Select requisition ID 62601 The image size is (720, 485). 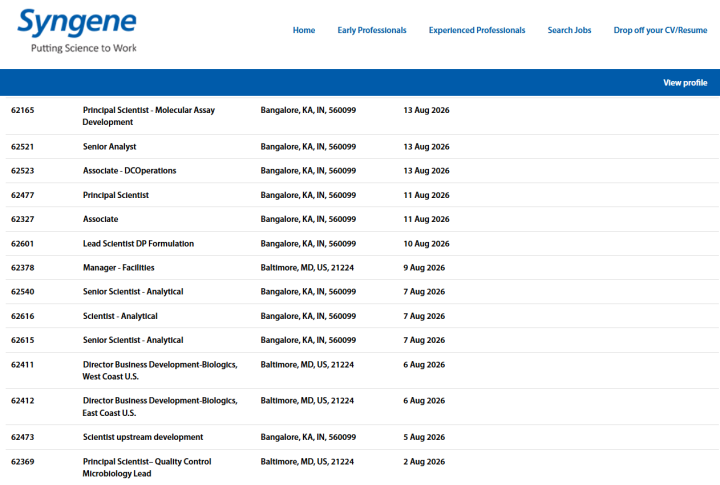coord(22,243)
